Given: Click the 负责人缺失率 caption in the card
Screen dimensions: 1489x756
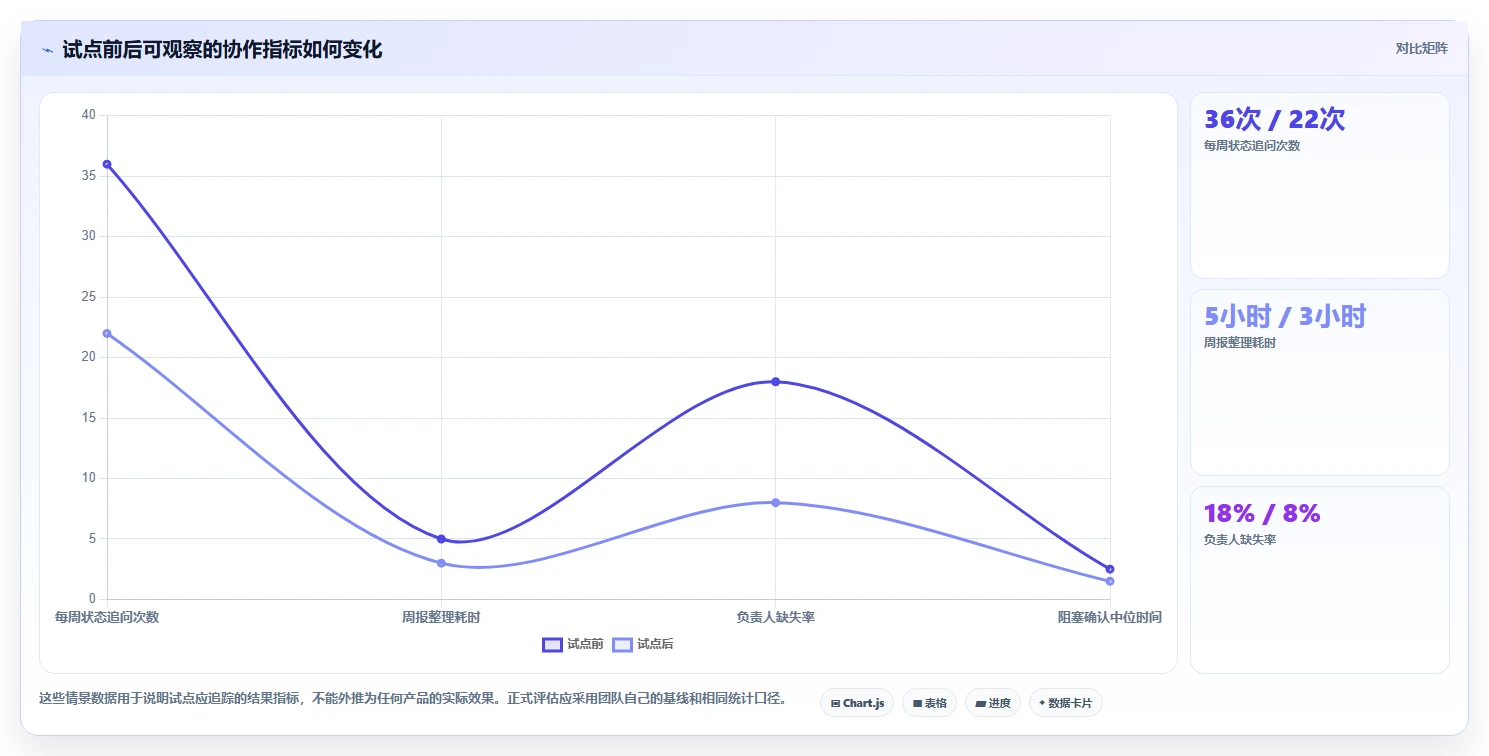Looking at the screenshot, I should 1240,540.
